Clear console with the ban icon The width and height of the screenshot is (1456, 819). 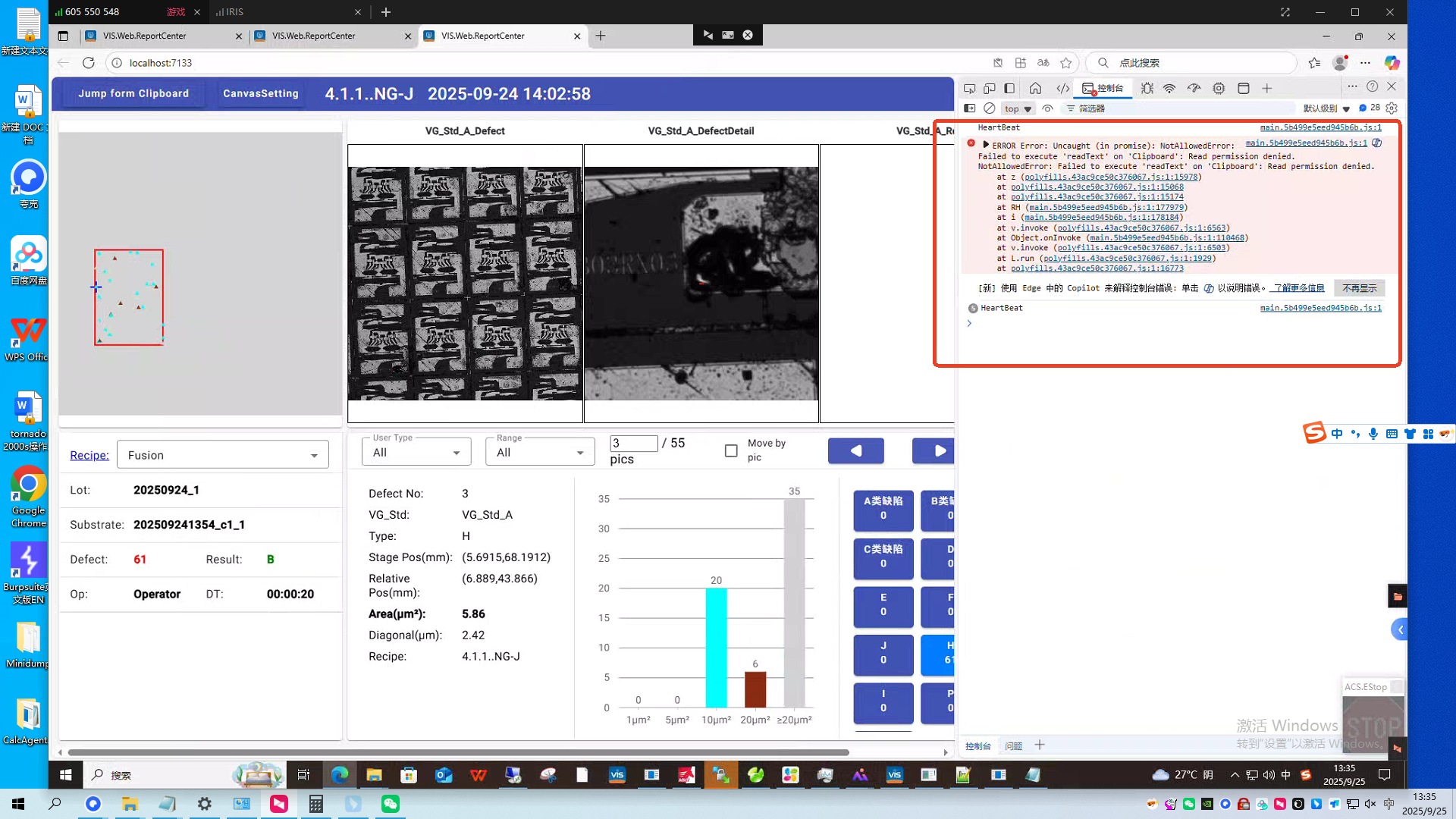(x=990, y=108)
